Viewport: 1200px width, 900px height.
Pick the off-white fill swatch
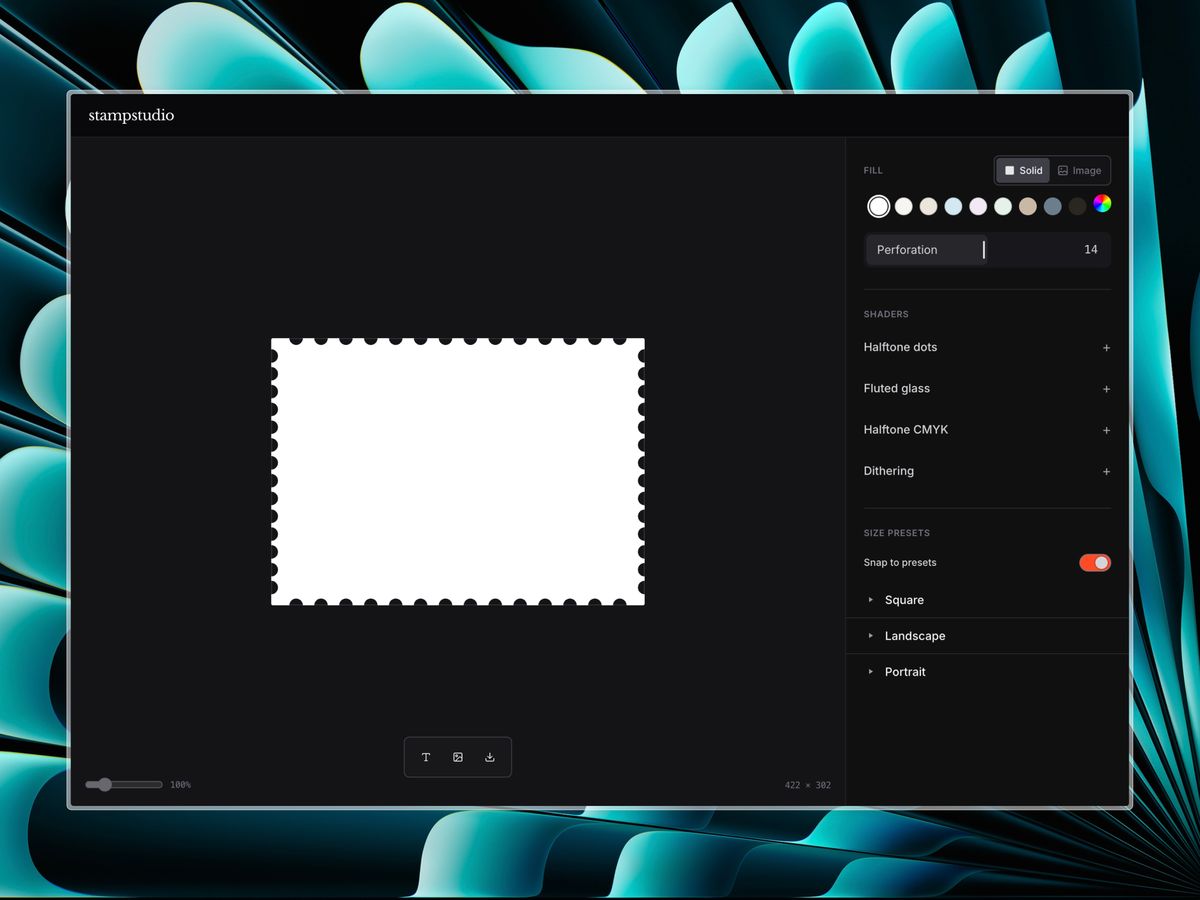tap(904, 206)
